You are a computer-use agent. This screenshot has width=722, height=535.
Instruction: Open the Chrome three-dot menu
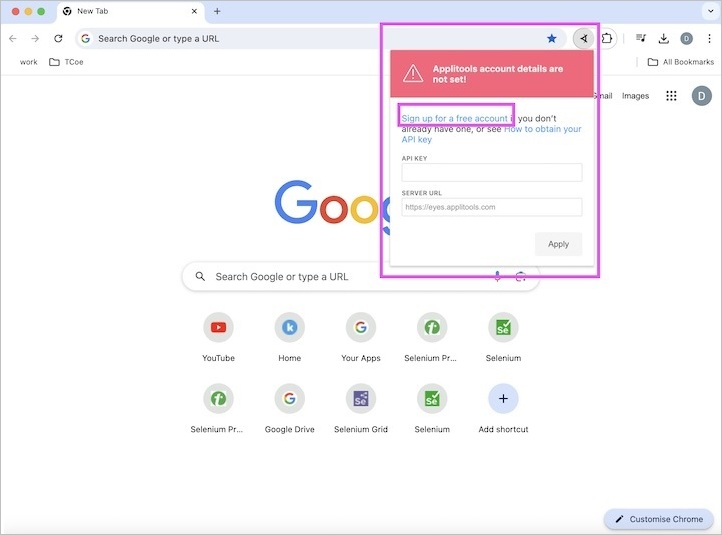pyautogui.click(x=709, y=39)
